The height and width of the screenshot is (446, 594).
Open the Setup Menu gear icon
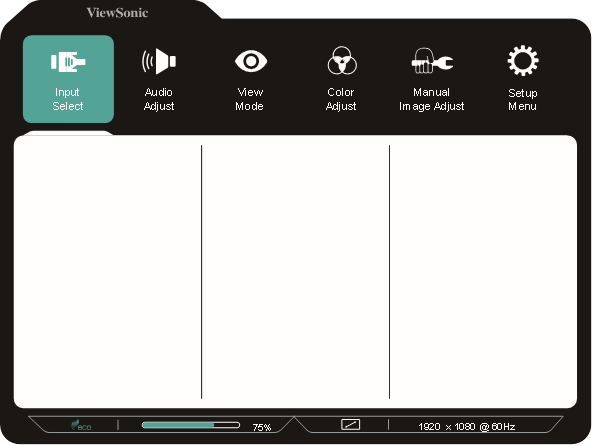523,61
